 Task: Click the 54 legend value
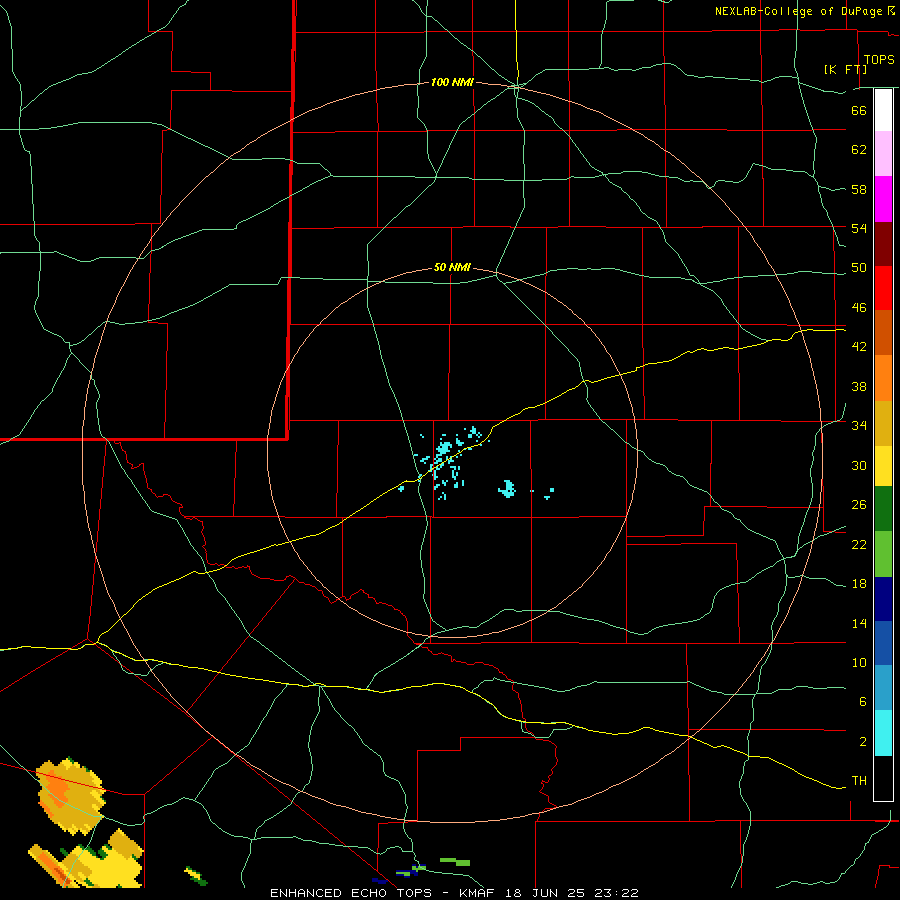click(x=859, y=228)
